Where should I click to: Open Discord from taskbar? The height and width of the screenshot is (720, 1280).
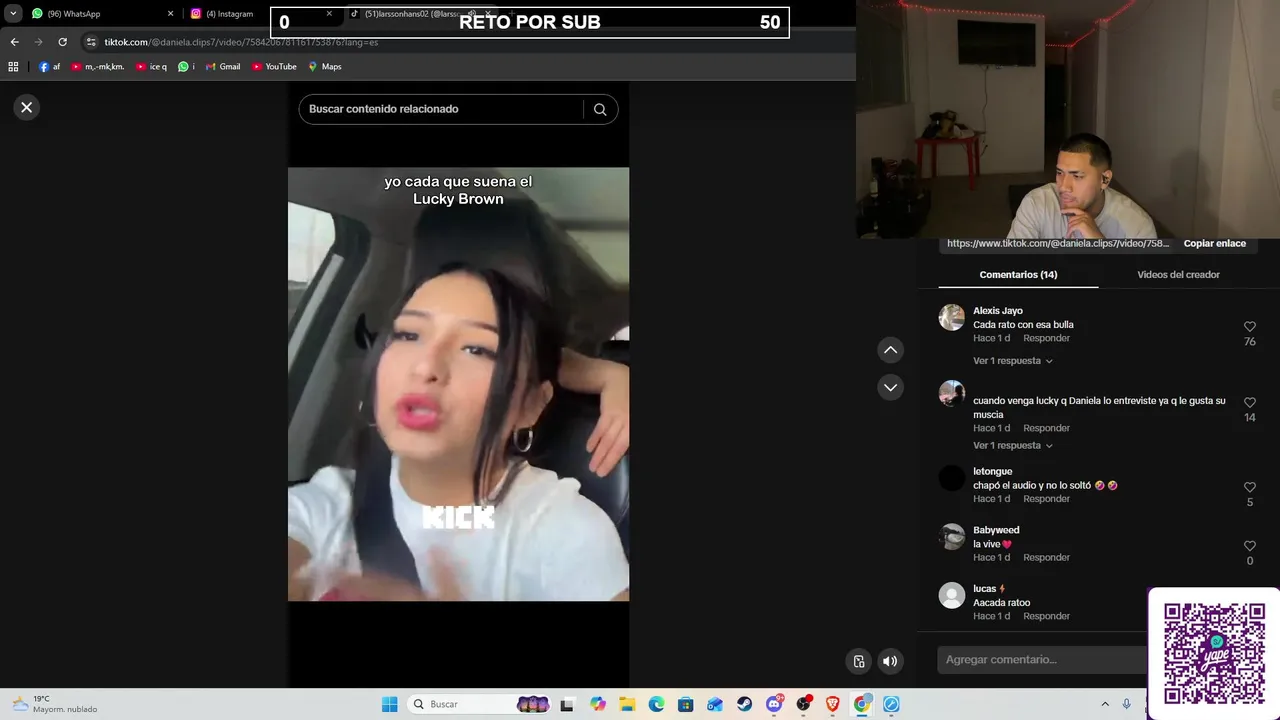tap(774, 704)
